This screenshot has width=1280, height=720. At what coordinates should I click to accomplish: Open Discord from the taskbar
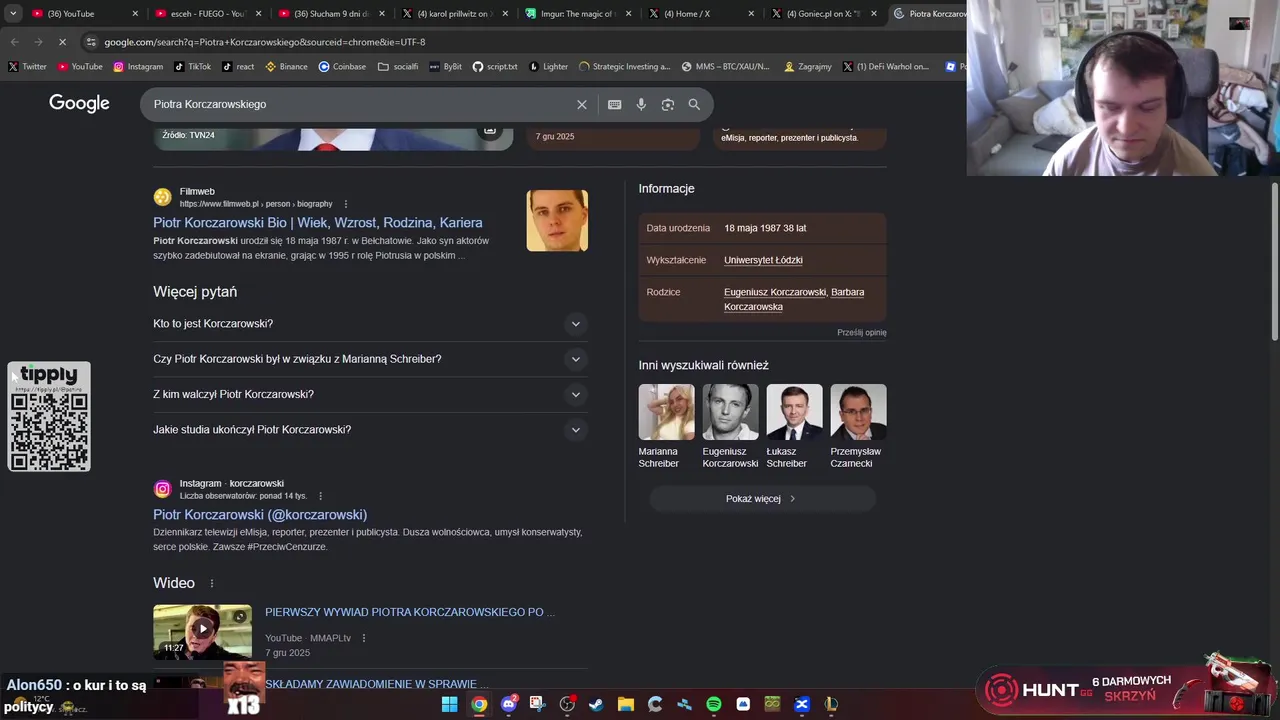coord(508,704)
